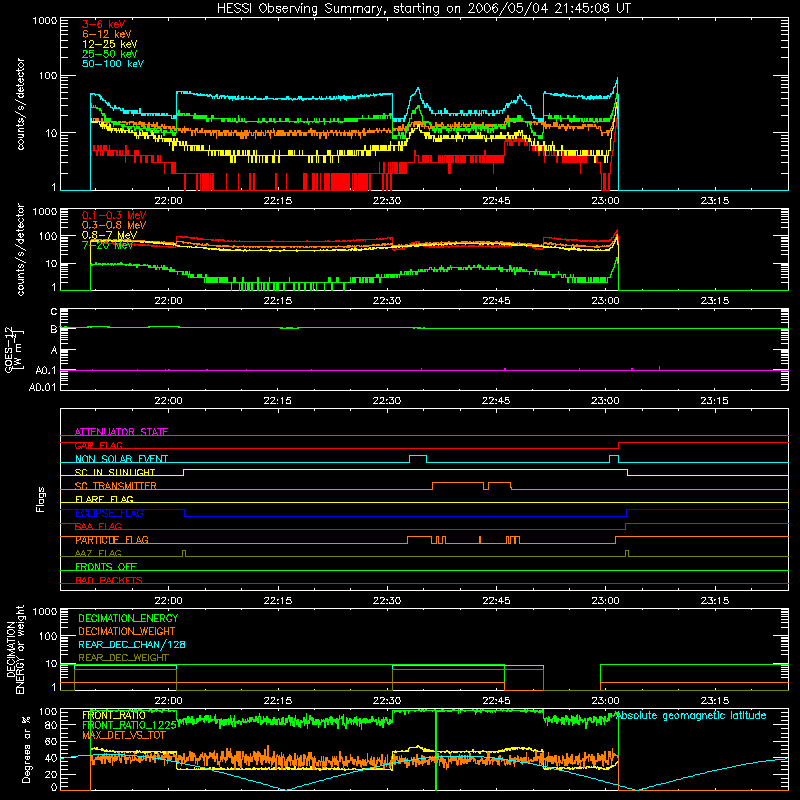Click the DECIMATION_WEIGHT legend label
800x800 pixels.
point(127,632)
